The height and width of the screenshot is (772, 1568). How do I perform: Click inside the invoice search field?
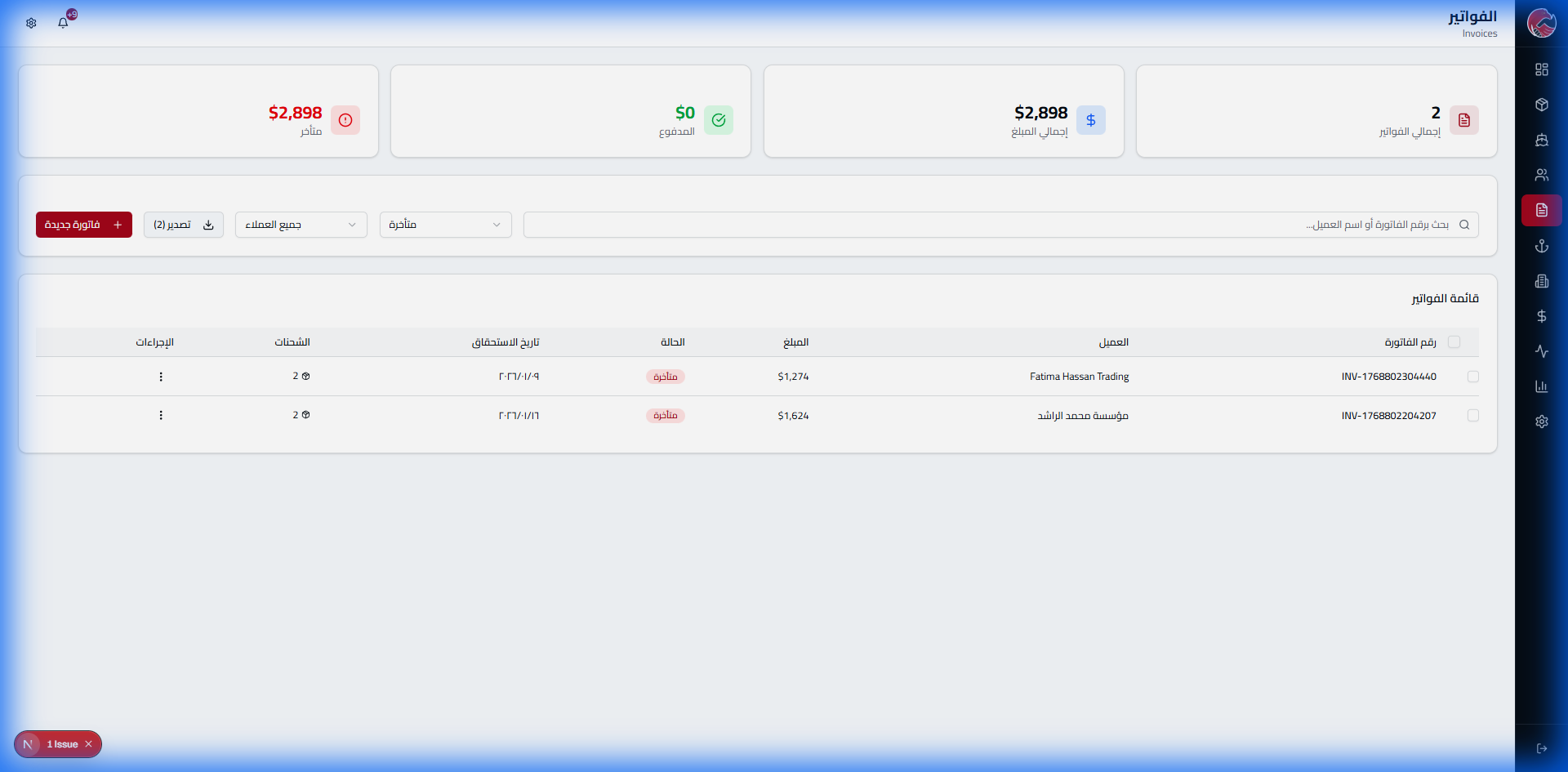click(x=980, y=224)
